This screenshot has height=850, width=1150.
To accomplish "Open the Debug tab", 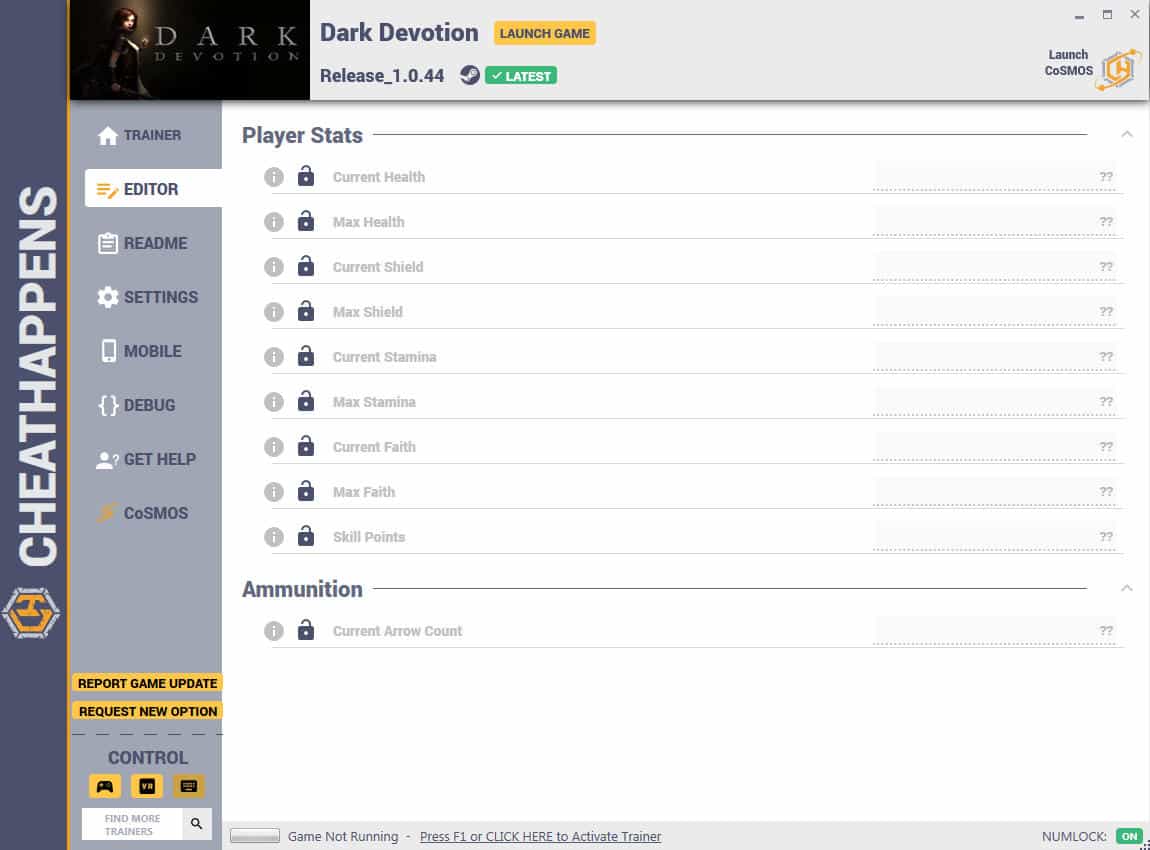I will (x=137, y=405).
